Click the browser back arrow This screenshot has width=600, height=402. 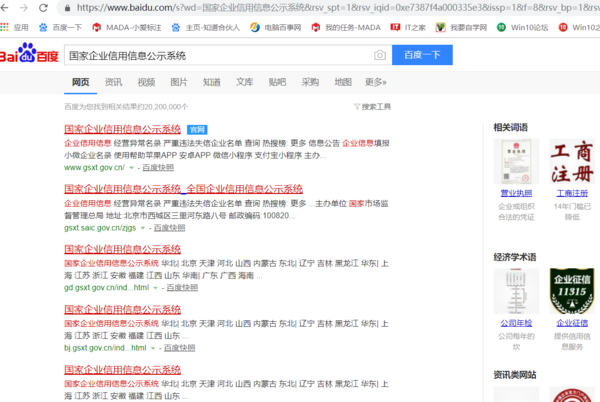coord(4,8)
